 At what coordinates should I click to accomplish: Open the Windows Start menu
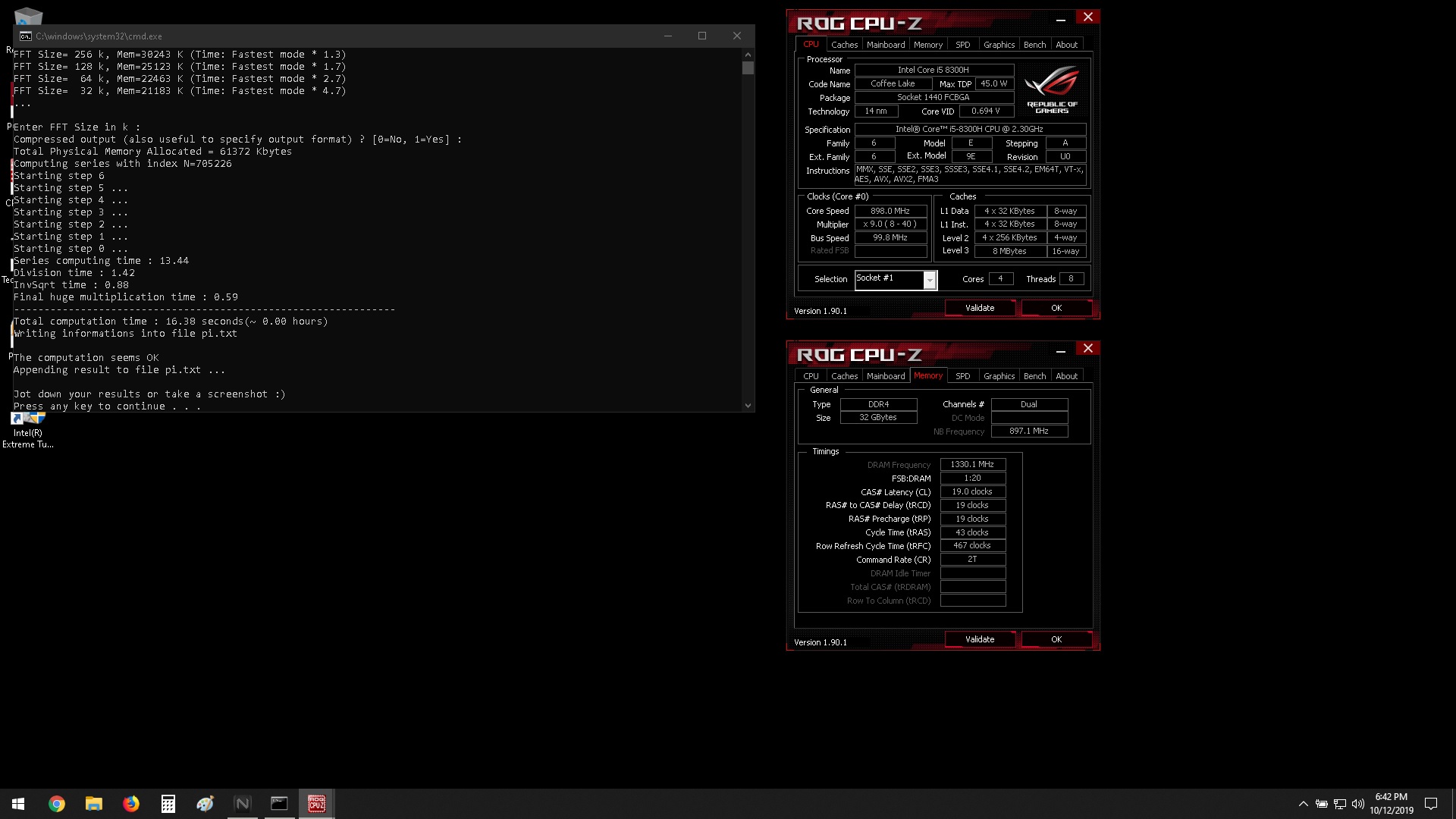18,804
